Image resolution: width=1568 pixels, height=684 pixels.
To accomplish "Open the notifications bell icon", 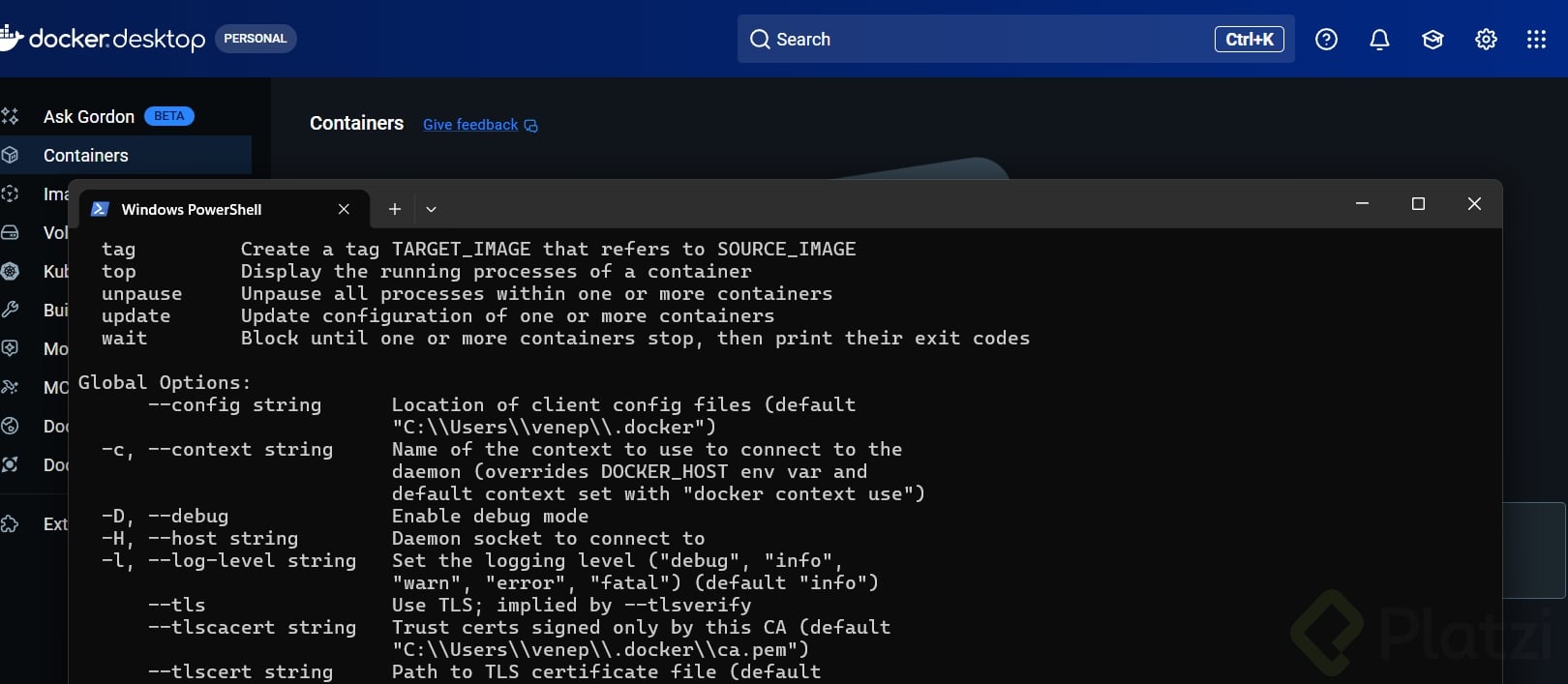I will [x=1379, y=39].
